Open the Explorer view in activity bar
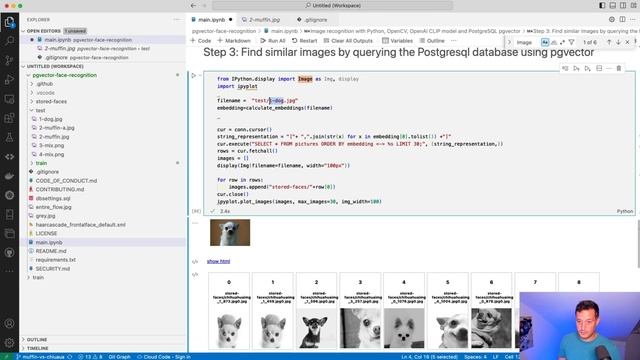This screenshot has width=640, height=360. [x=9, y=22]
